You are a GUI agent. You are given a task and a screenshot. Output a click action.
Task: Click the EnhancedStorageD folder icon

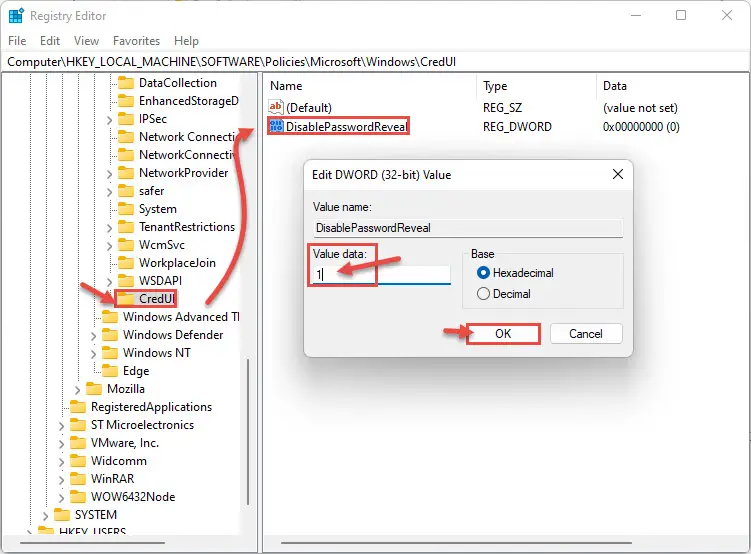coord(126,101)
